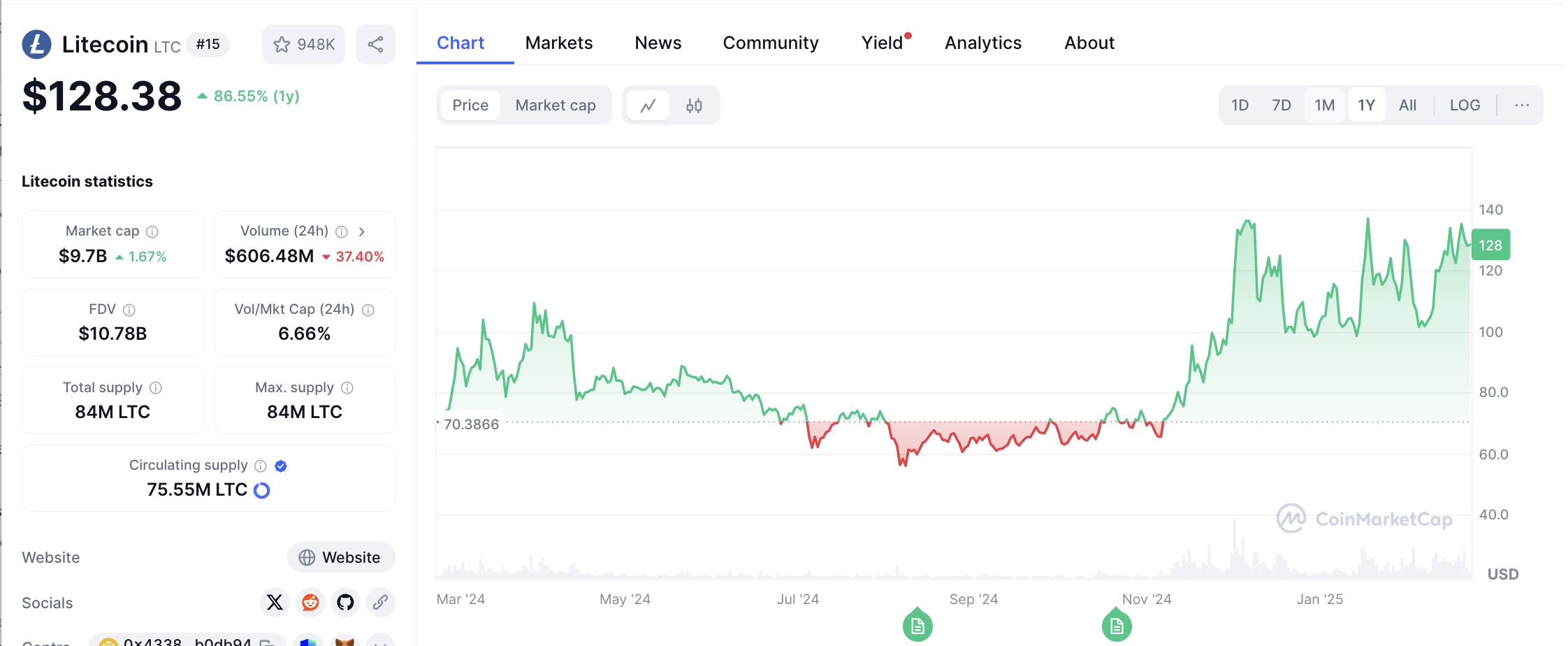Click Max. supply info icon

(x=347, y=388)
